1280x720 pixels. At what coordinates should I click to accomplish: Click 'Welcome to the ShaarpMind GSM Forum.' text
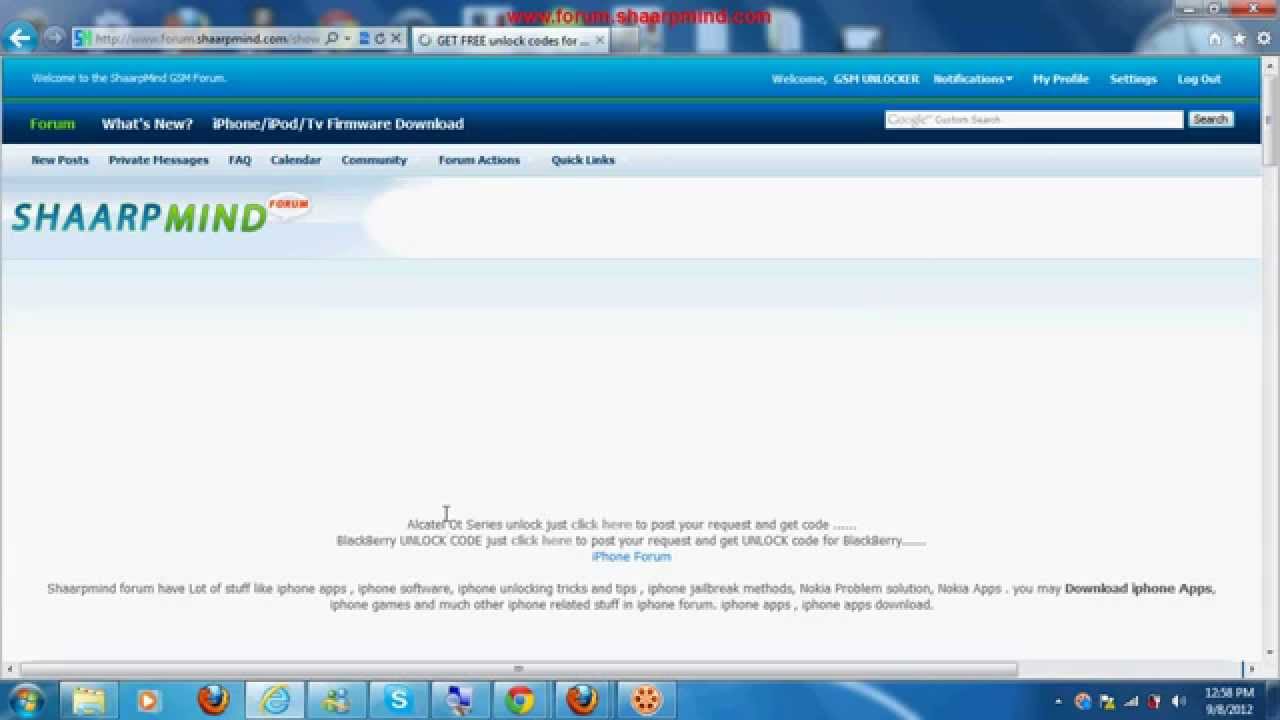tap(129, 78)
